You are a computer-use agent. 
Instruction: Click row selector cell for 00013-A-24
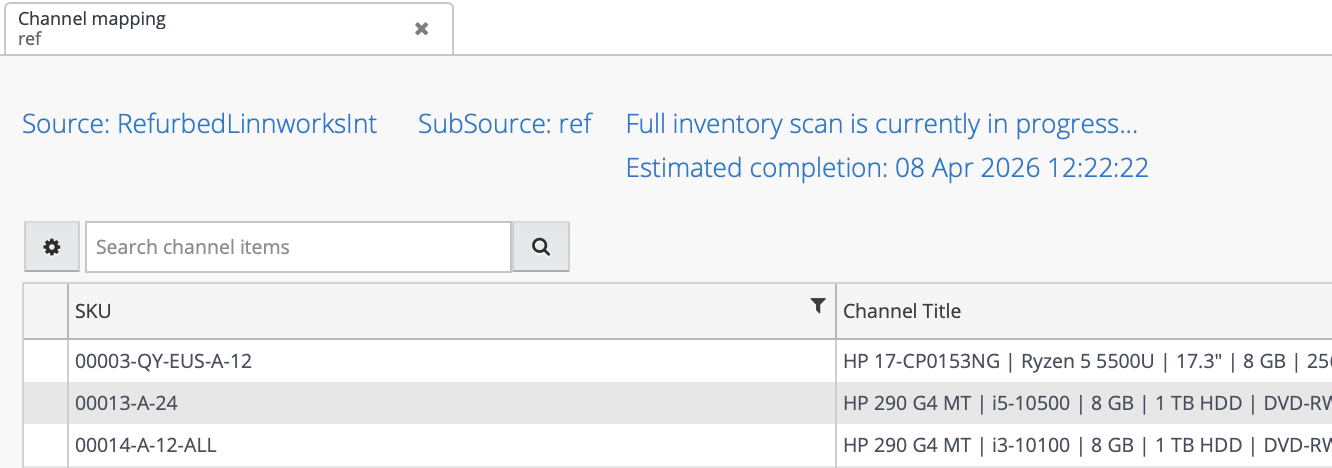click(x=46, y=403)
